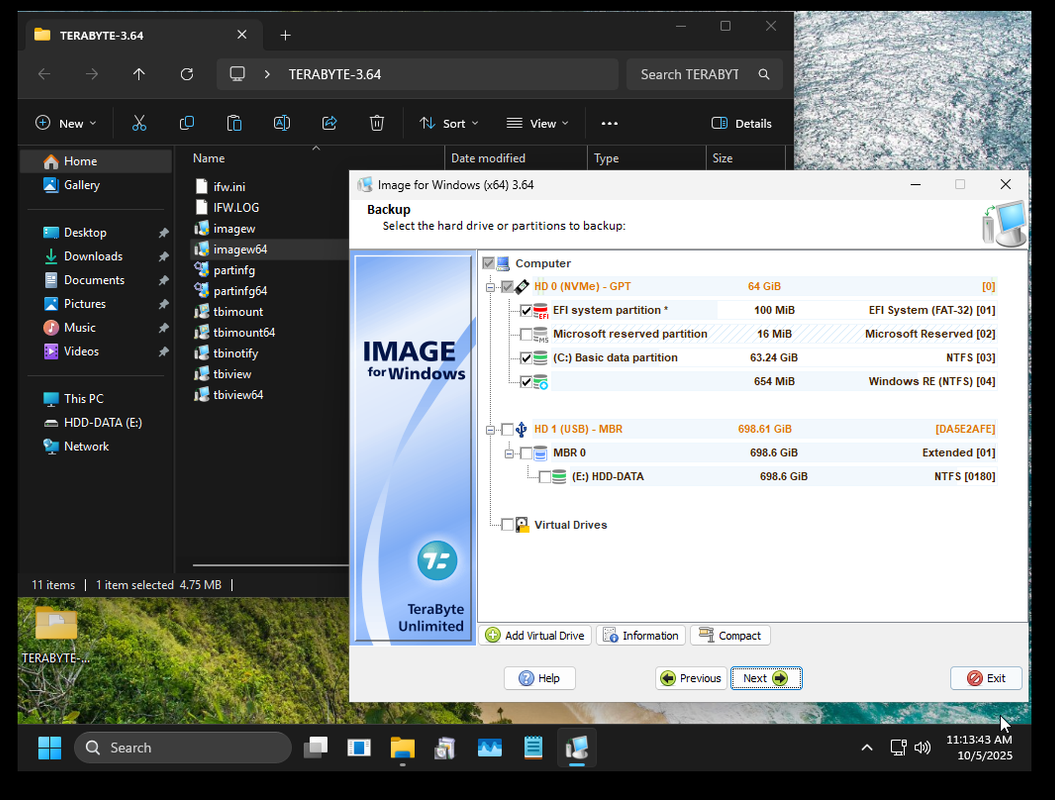This screenshot has width=1055, height=800.
Task: Open File Explorer from the taskbar
Action: click(402, 748)
